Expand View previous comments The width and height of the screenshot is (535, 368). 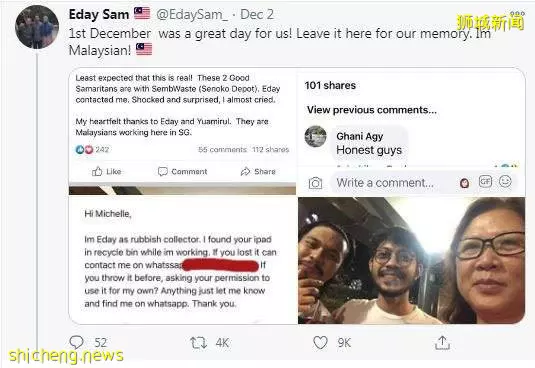[x=372, y=110]
